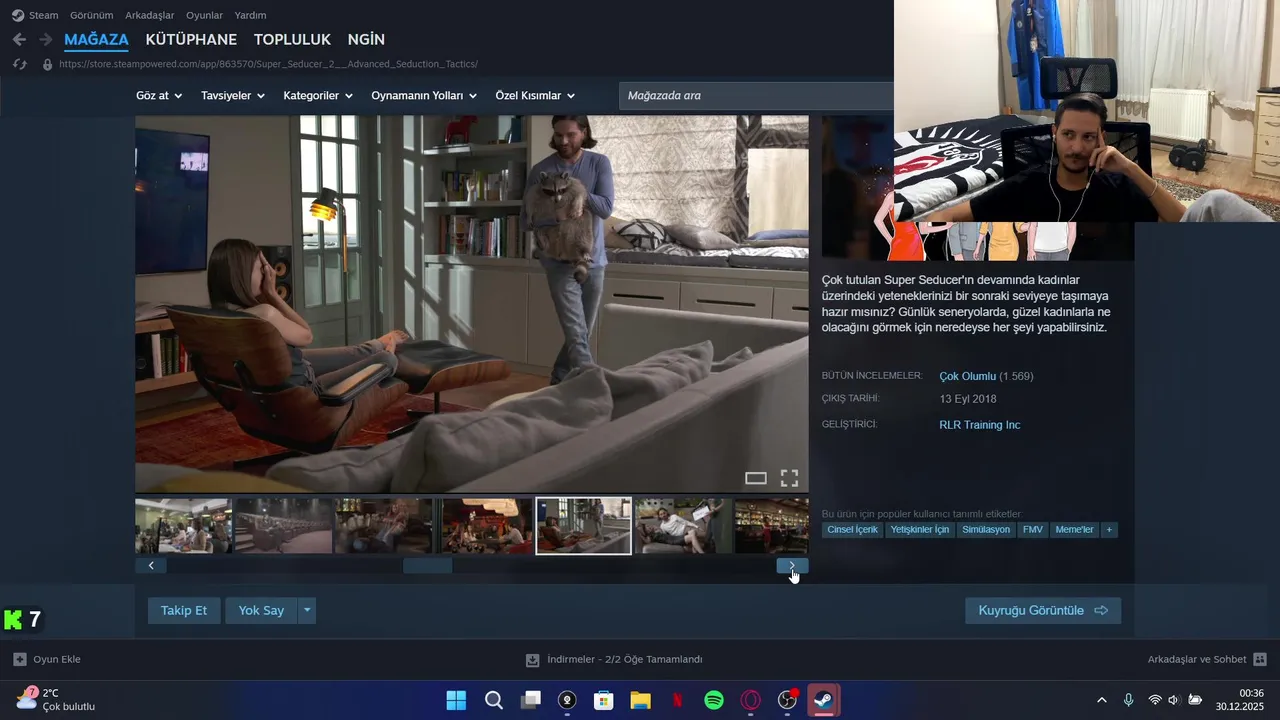The height and width of the screenshot is (720, 1280).
Task: Open the Arkadaşlar menu
Action: coord(149,15)
